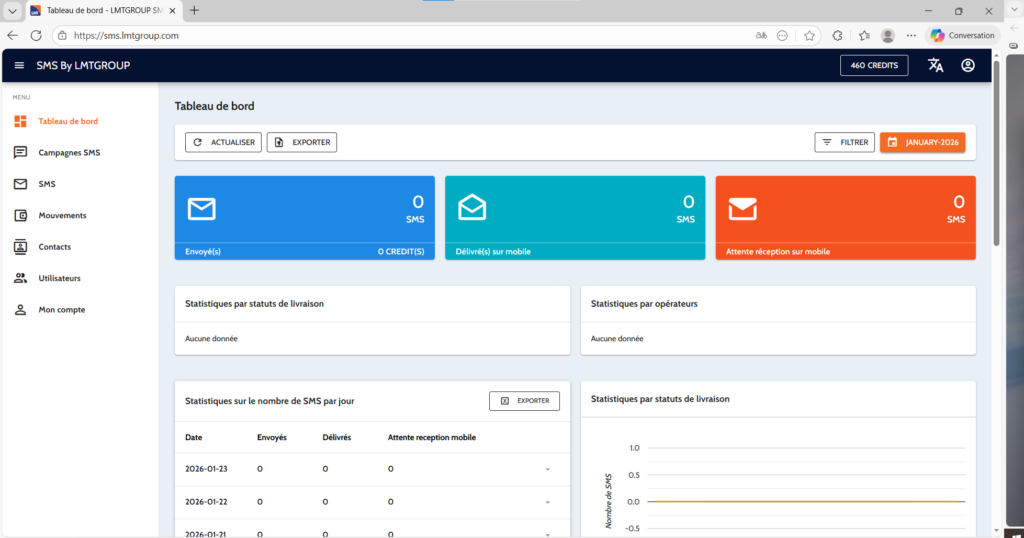Image resolution: width=1024 pixels, height=538 pixels.
Task: Open the hamburger menu icon
Action: pyautogui.click(x=19, y=66)
